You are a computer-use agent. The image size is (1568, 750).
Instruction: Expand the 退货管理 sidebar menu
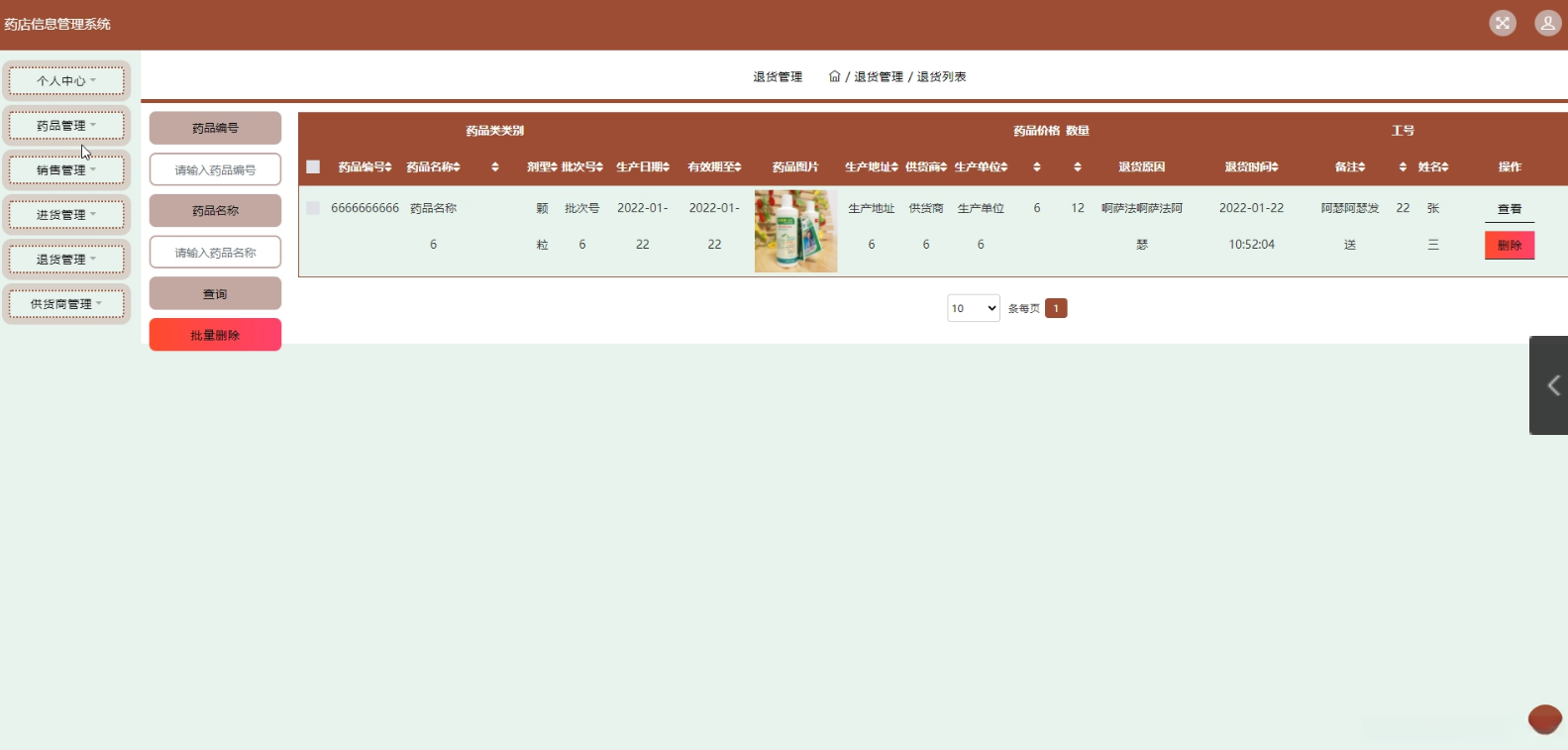click(66, 260)
